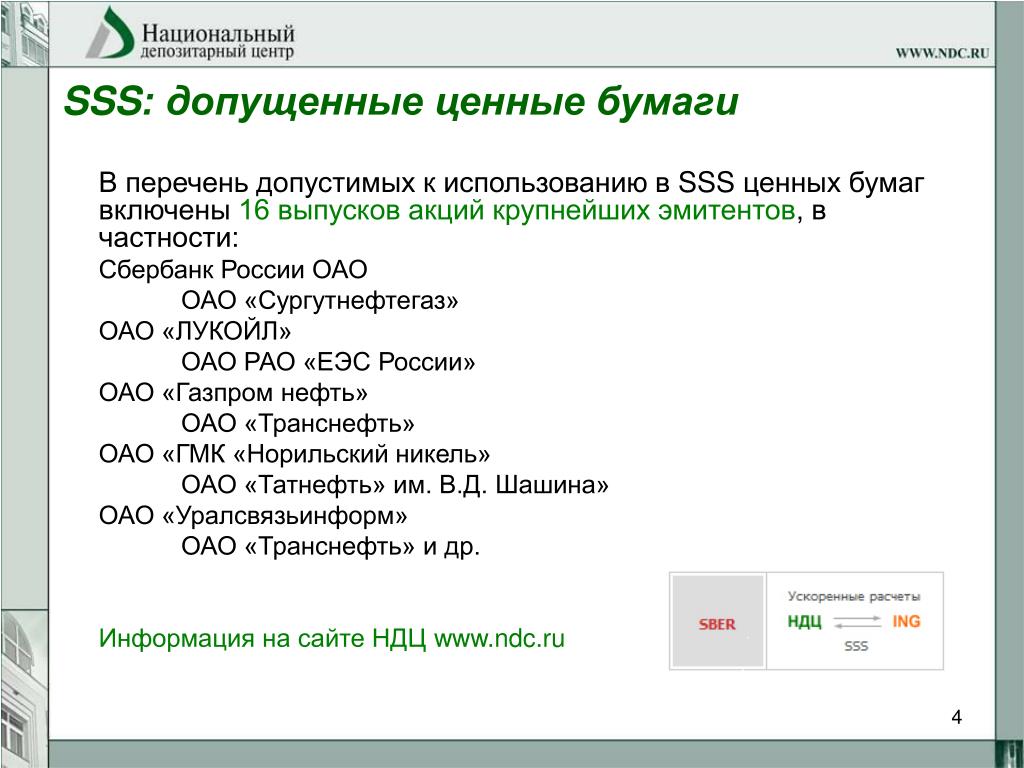Select the line 'ОАО РАО «ЕЭС России»'
The height and width of the screenshot is (768, 1024).
pyautogui.click(x=328, y=362)
